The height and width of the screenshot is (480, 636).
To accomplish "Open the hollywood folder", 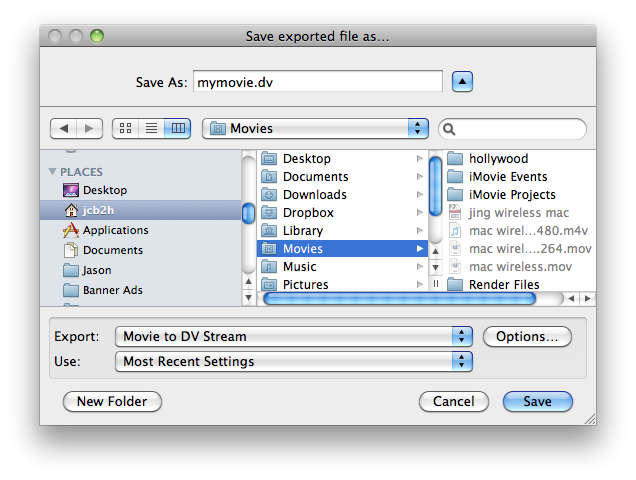I will pyautogui.click(x=520, y=158).
